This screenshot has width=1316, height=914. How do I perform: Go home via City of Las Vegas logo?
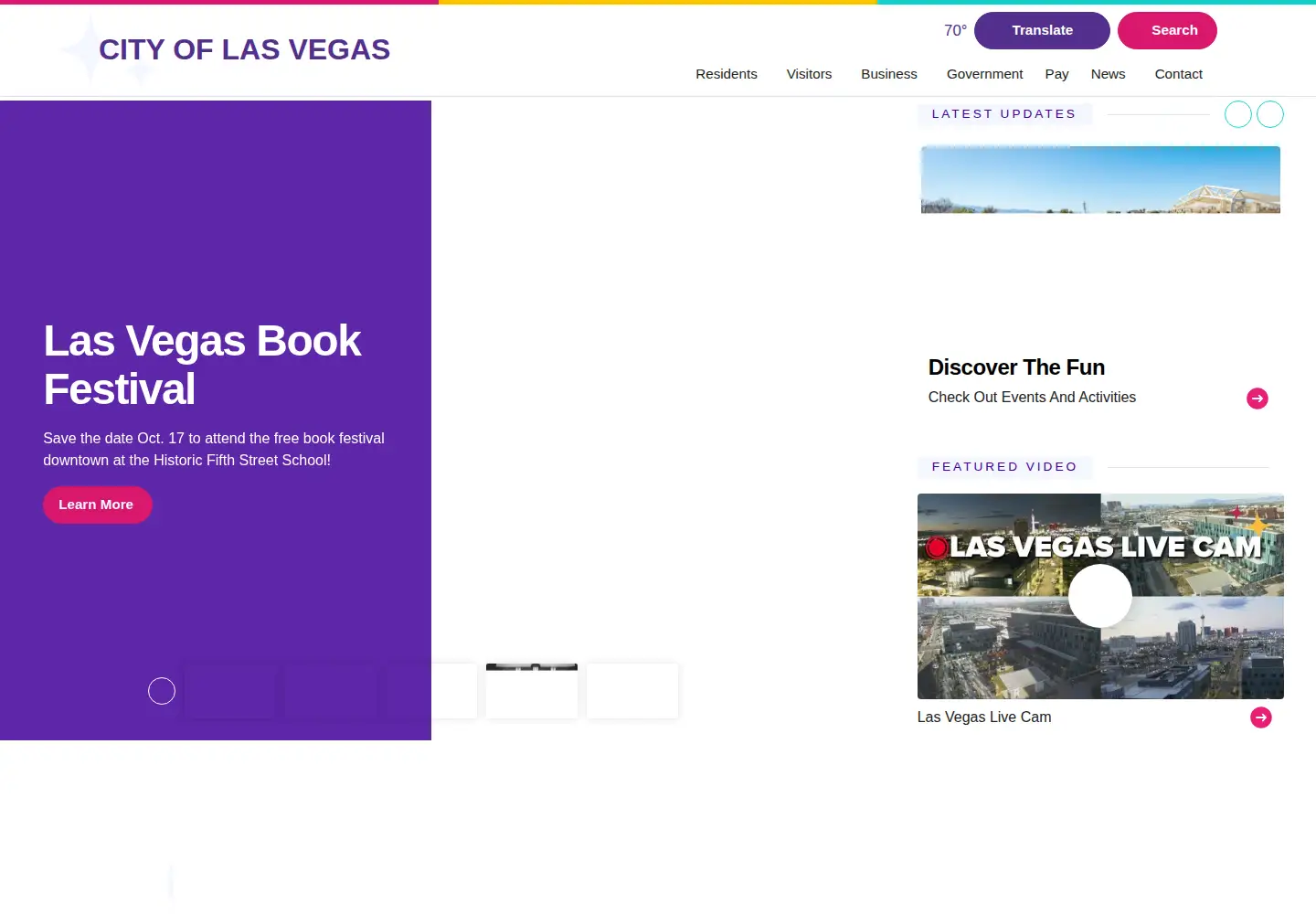(244, 49)
